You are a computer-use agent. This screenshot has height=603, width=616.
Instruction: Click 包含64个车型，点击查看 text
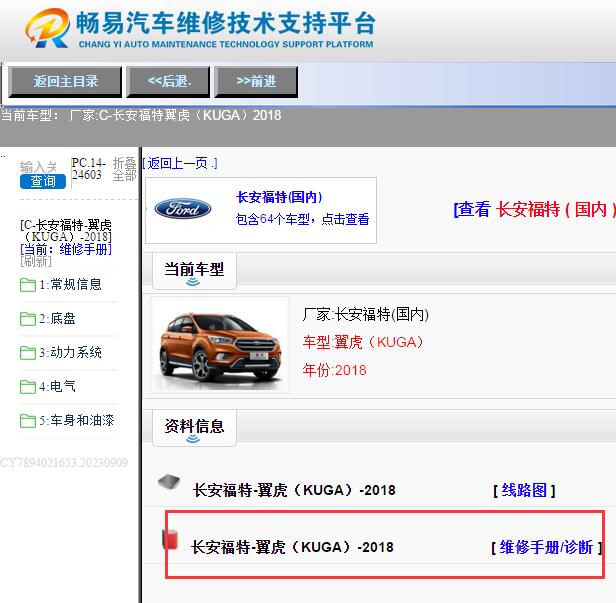tap(302, 219)
